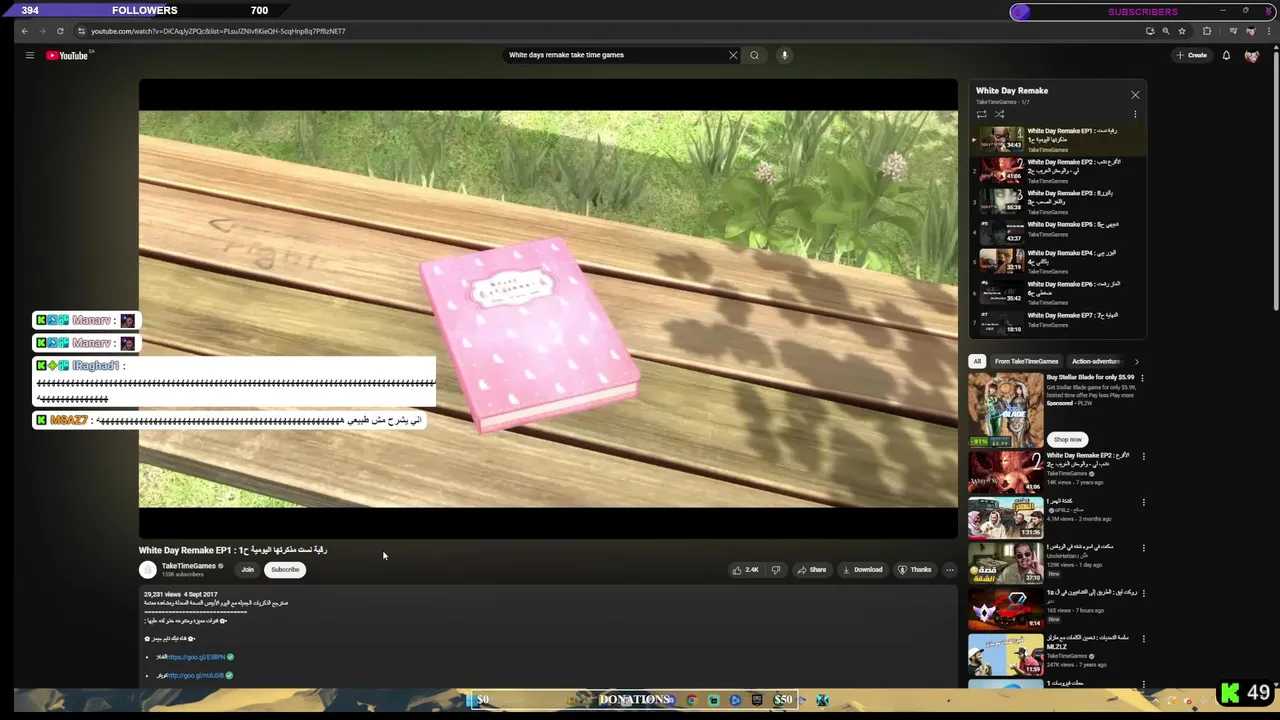Reload the page in the browser

[x=60, y=31]
